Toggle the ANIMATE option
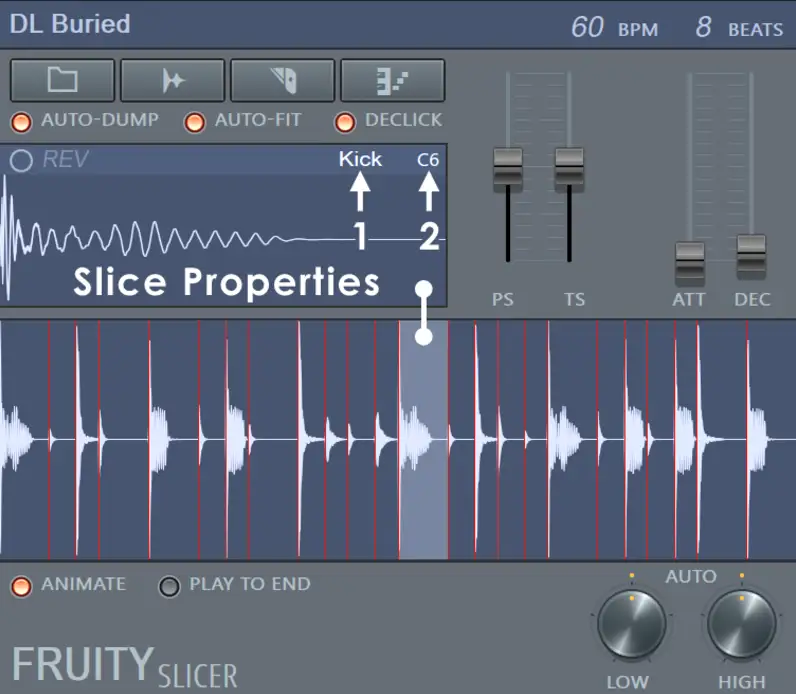 coord(22,585)
